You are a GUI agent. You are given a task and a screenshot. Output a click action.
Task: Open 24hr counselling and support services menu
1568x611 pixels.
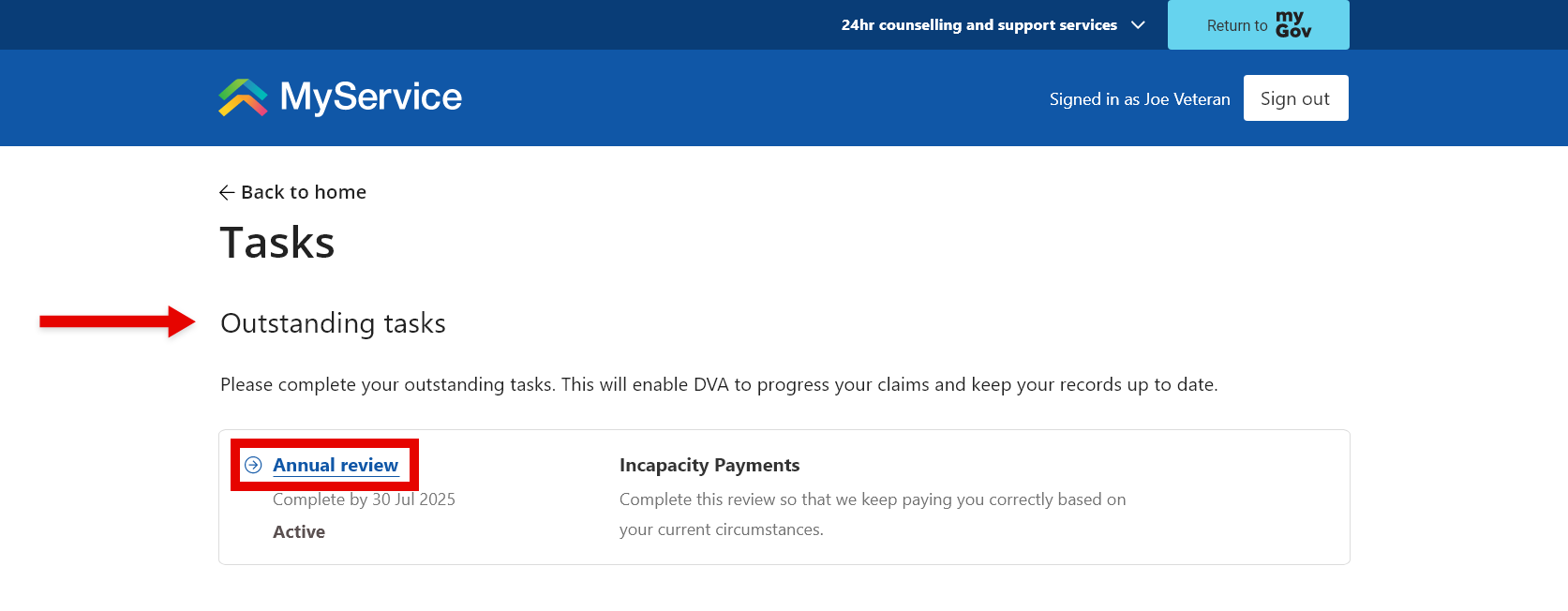(978, 25)
